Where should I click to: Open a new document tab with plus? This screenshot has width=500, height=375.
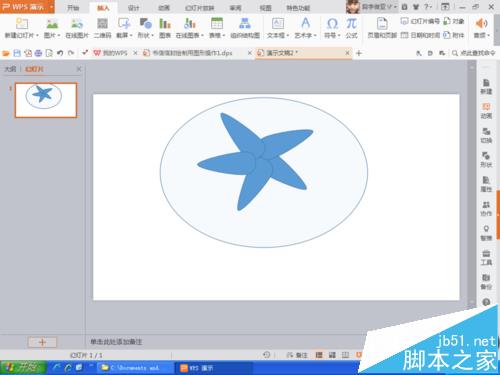[359, 53]
